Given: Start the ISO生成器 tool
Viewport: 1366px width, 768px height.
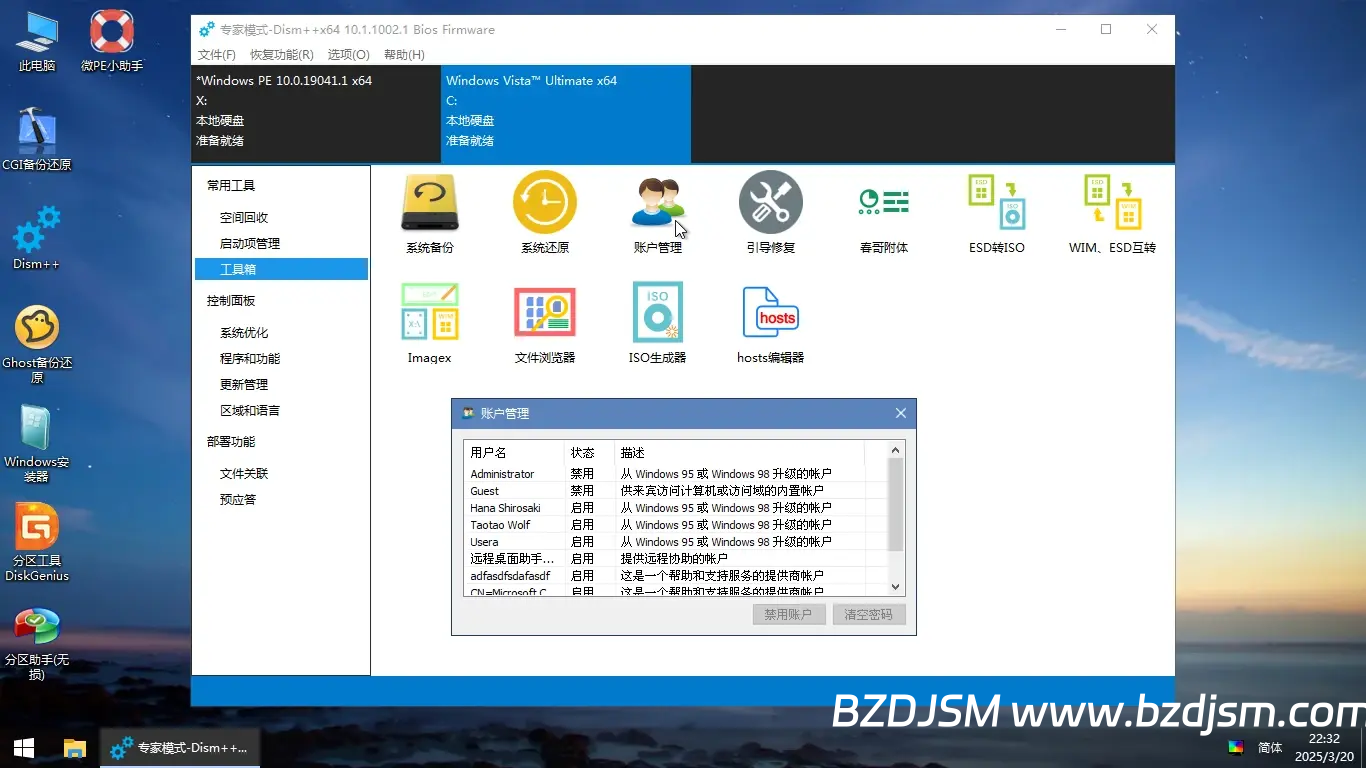Looking at the screenshot, I should tap(657, 323).
